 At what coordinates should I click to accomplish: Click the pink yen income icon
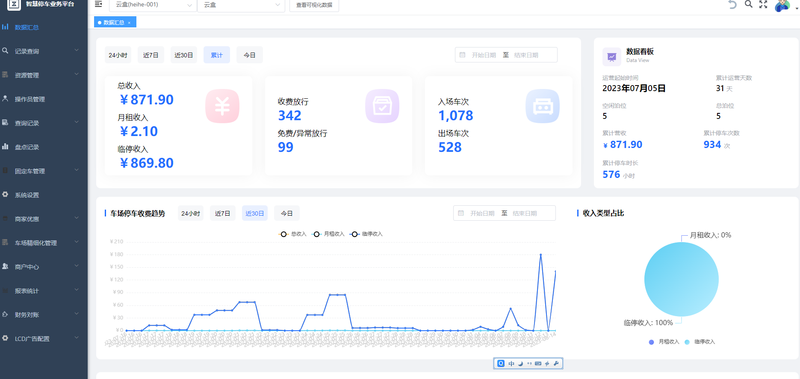pos(222,106)
